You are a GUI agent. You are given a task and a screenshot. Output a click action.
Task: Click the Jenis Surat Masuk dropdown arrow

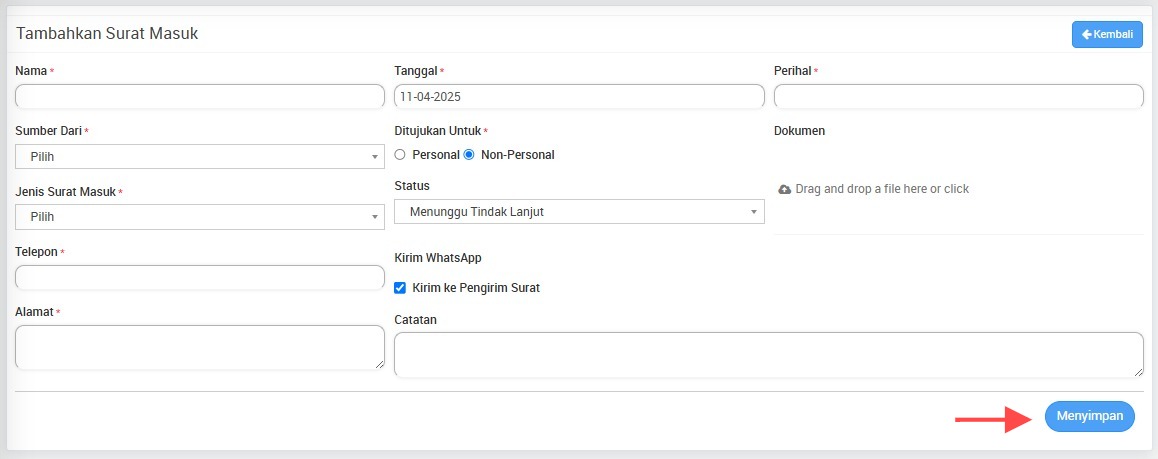point(374,217)
